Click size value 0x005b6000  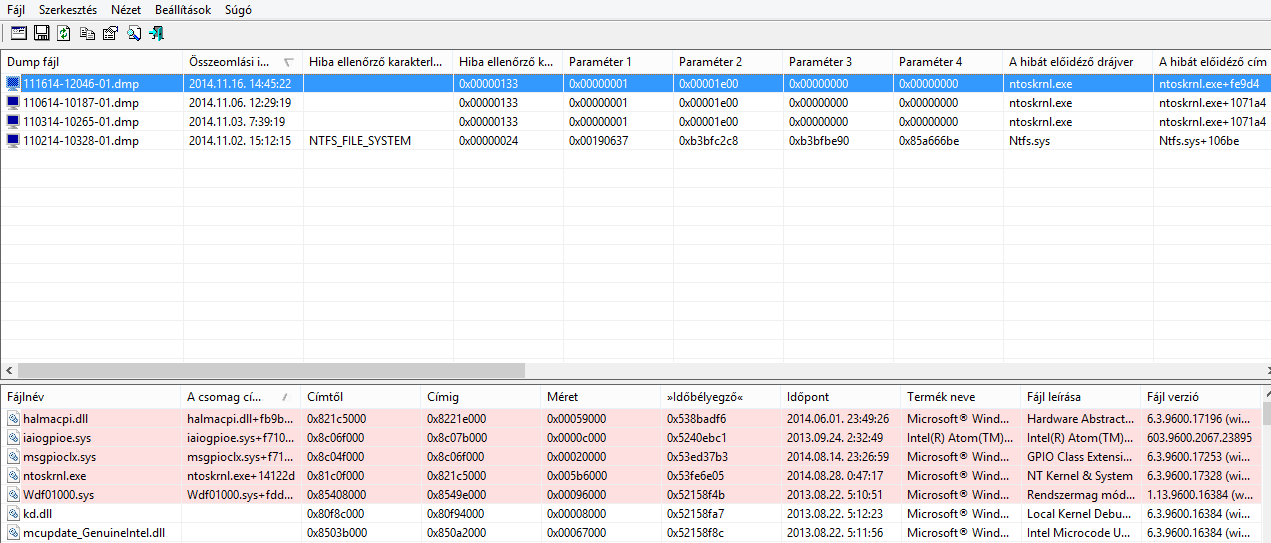pos(576,476)
